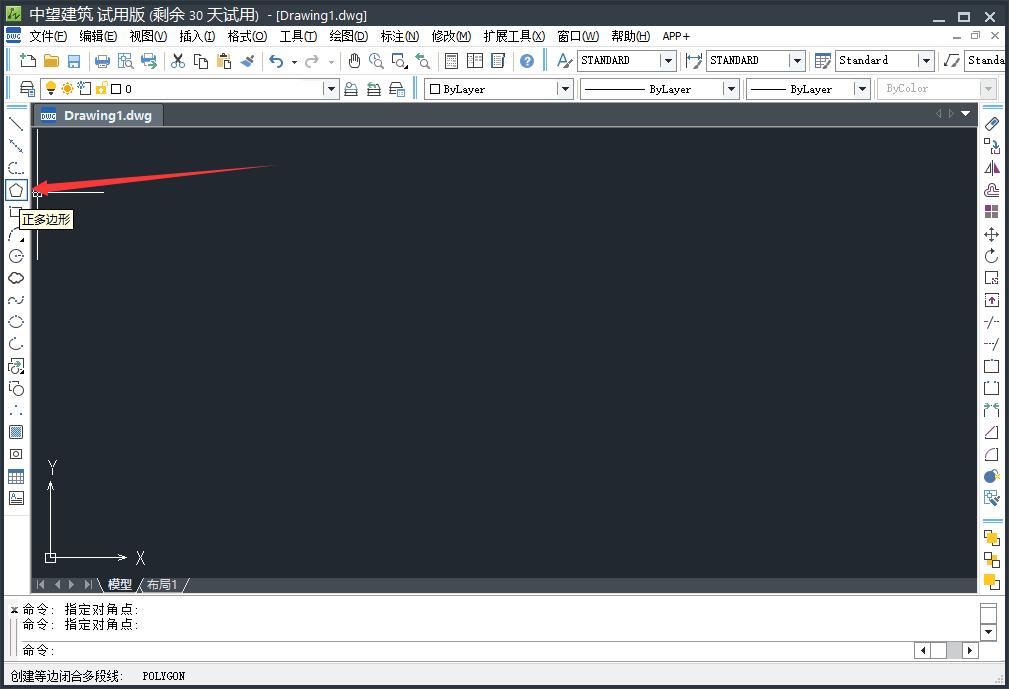Expand the STANDARD text style dropdown
Screen dimensions: 1009x689
click(668, 61)
